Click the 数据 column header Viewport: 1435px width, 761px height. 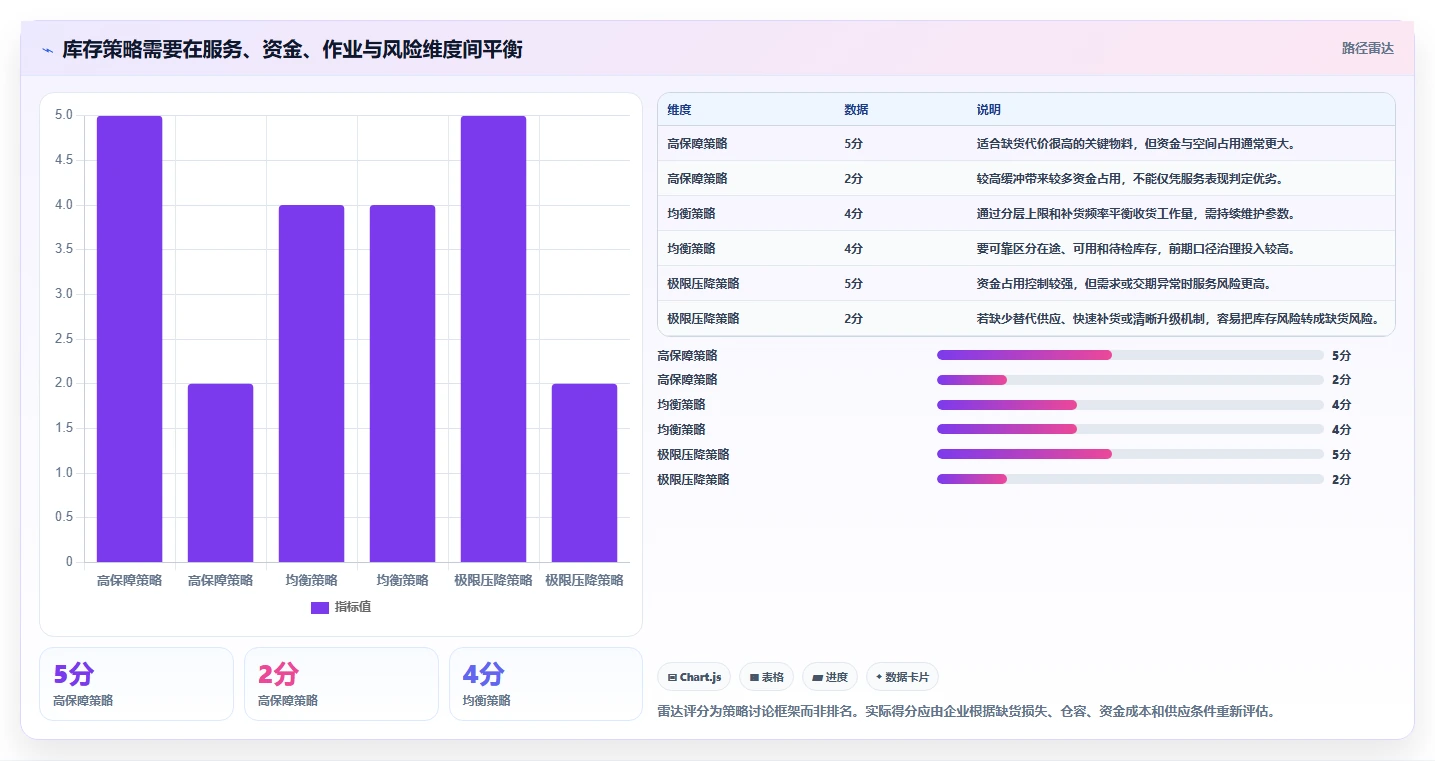coord(856,110)
